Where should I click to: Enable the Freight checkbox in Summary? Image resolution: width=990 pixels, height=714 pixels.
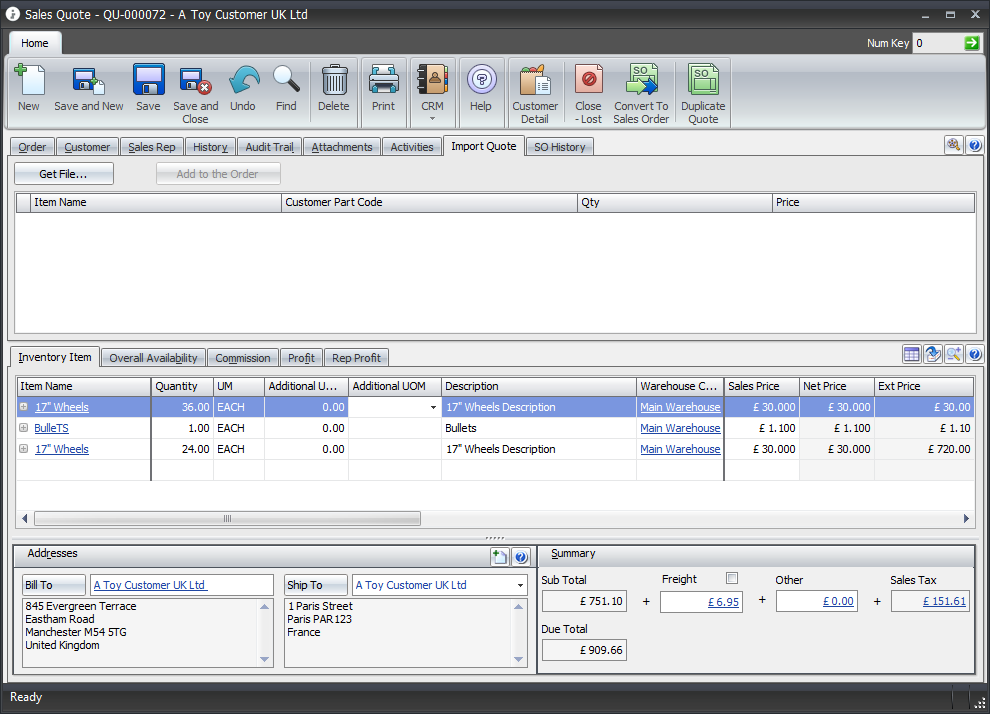tap(732, 578)
